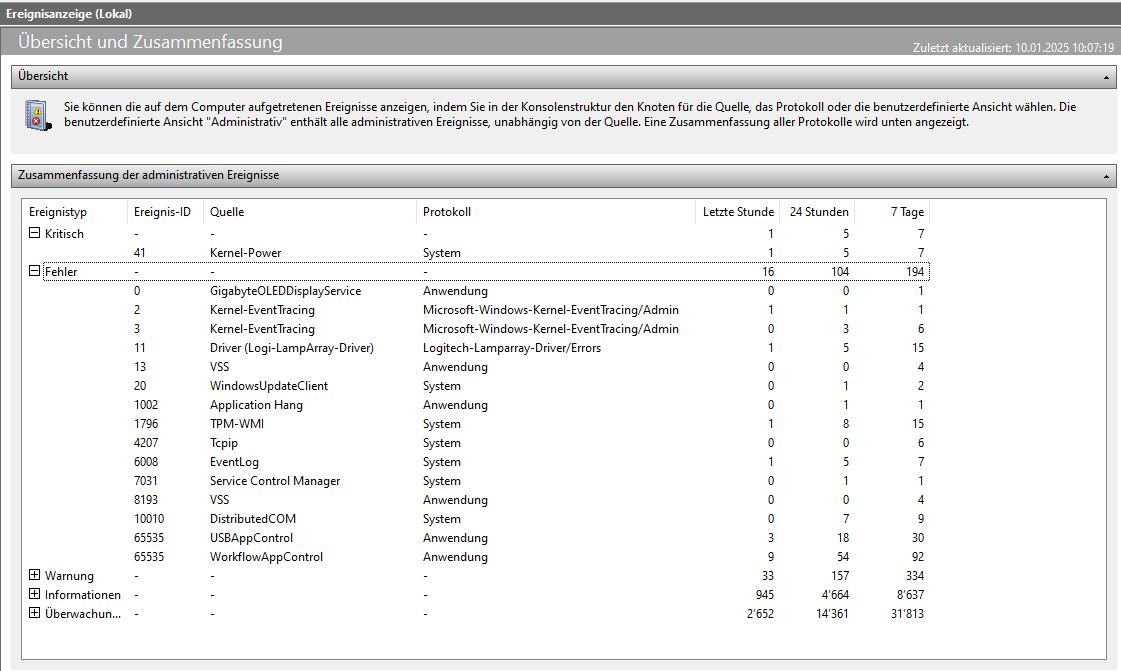Click the Fehler row label
1121x671 pixels.
61,272
